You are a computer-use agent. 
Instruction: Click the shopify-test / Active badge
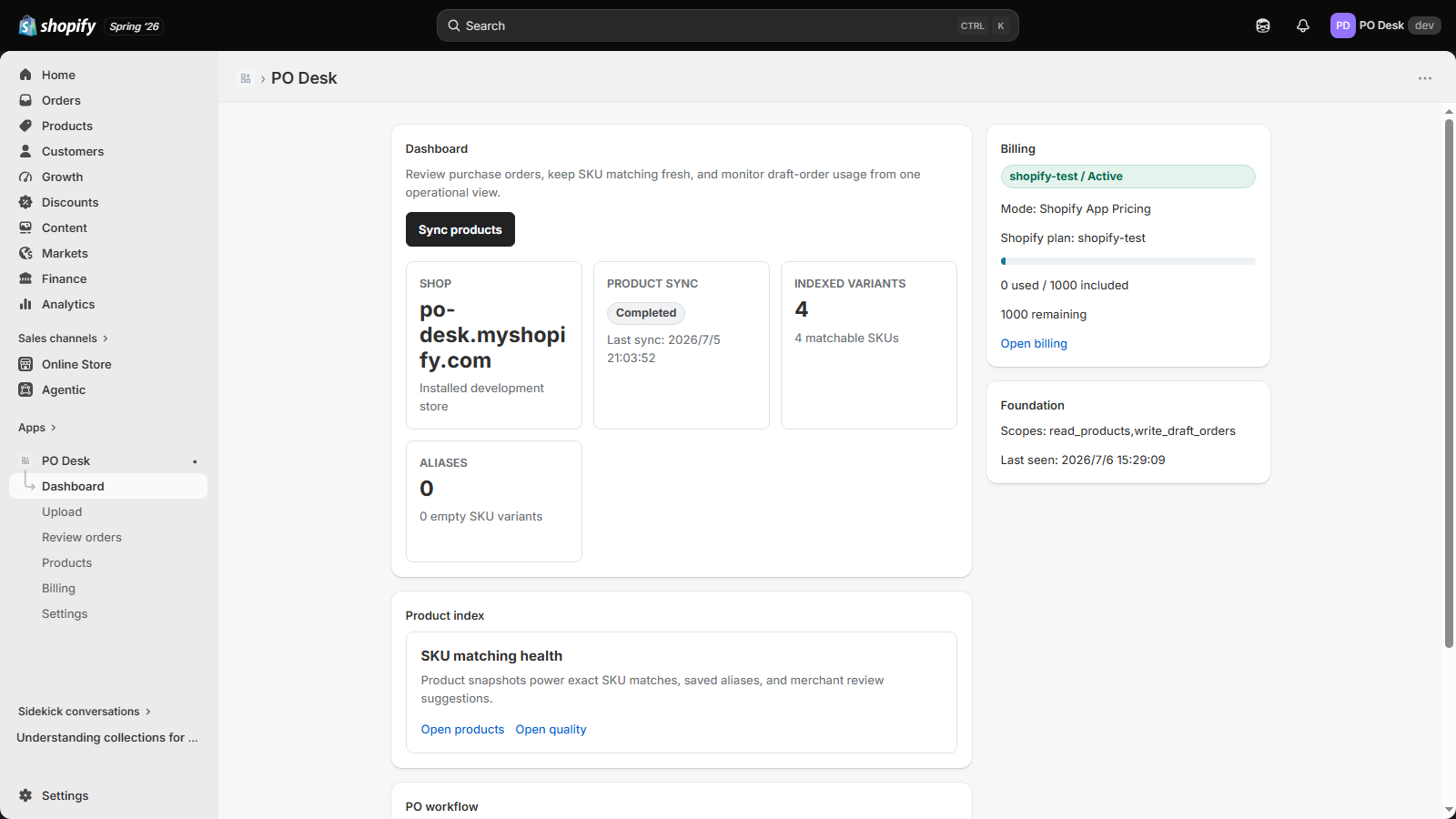[1127, 177]
